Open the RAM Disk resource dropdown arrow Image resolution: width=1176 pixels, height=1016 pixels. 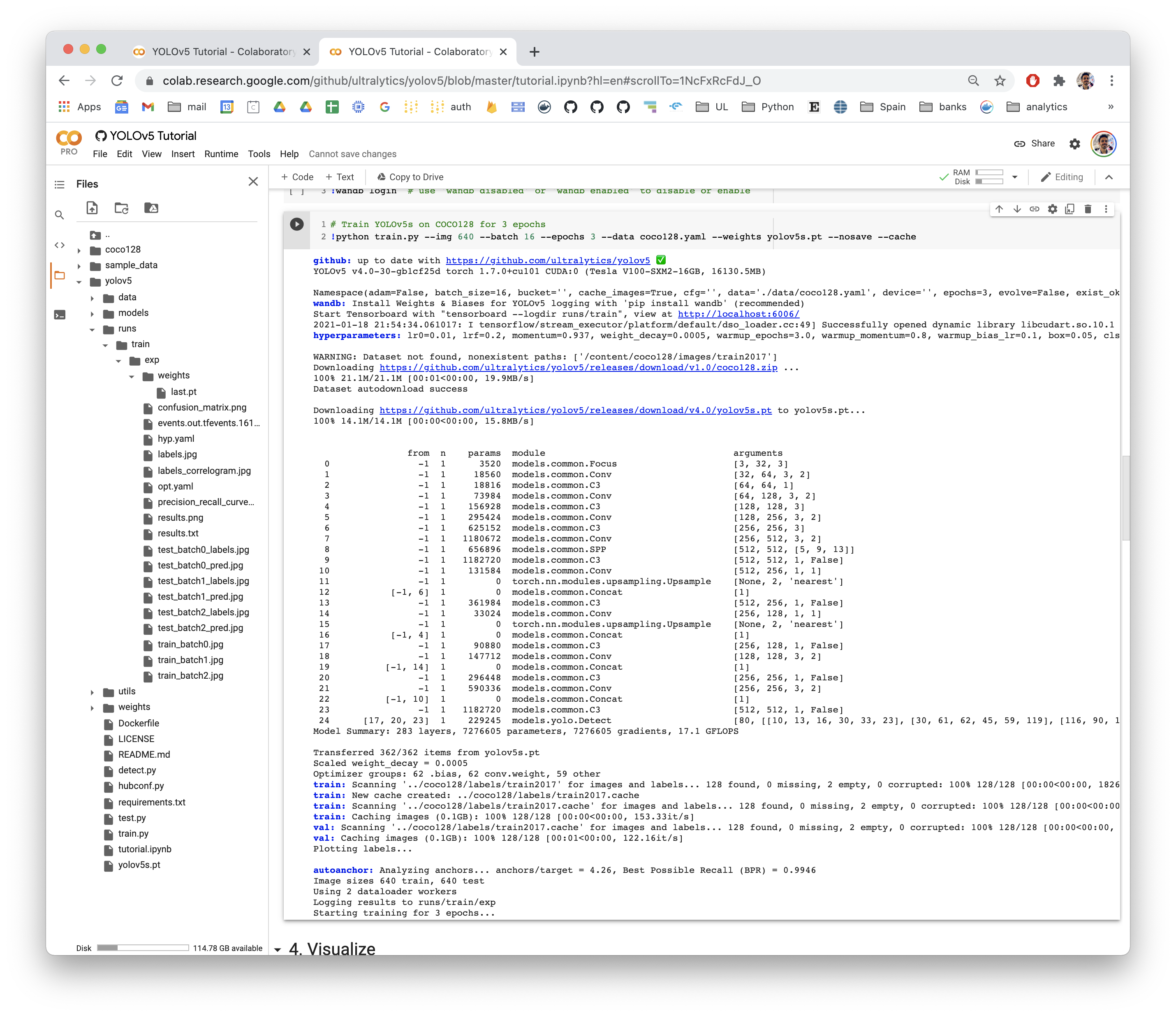coord(1015,177)
